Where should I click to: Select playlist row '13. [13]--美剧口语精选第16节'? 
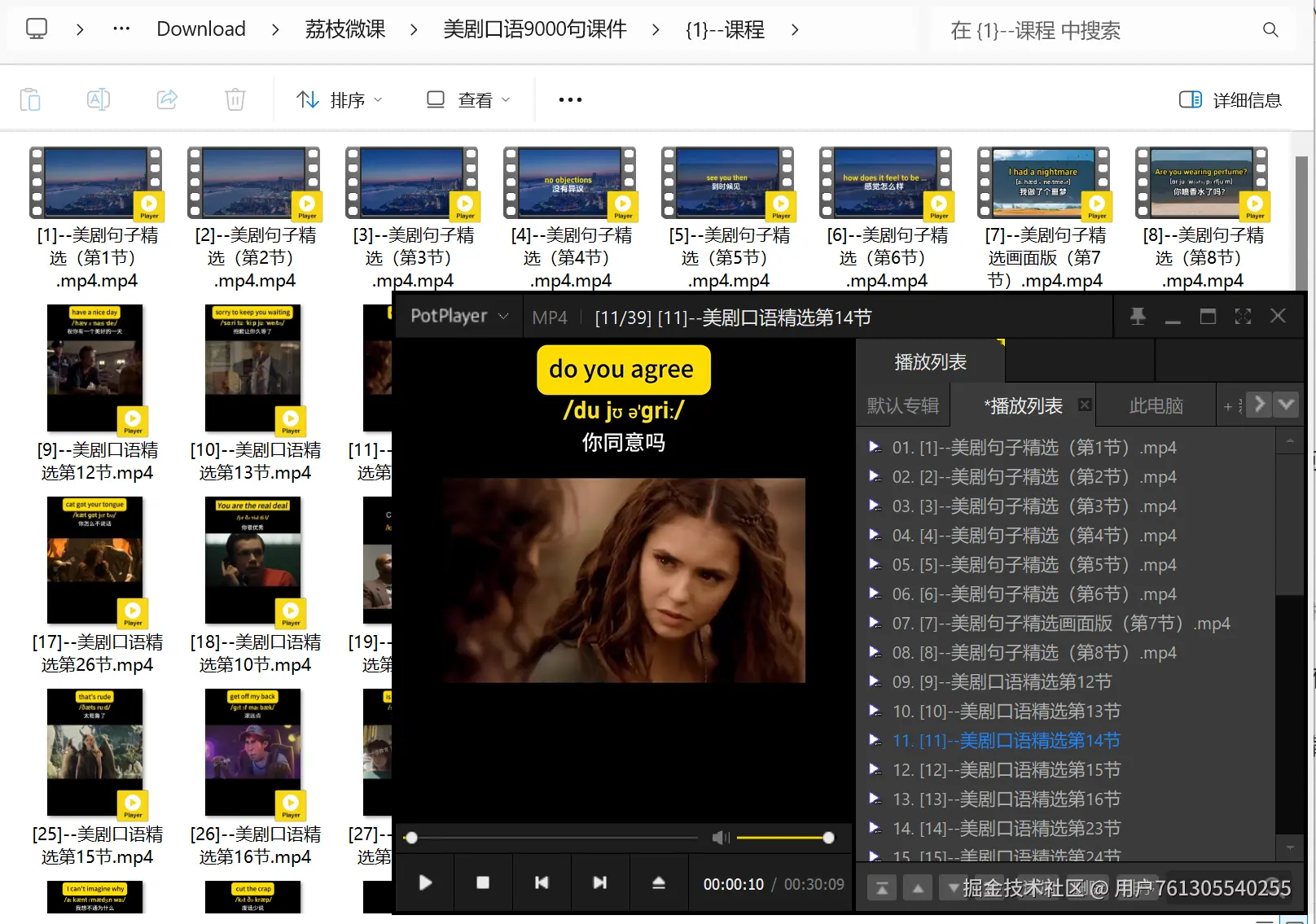[x=1066, y=799]
